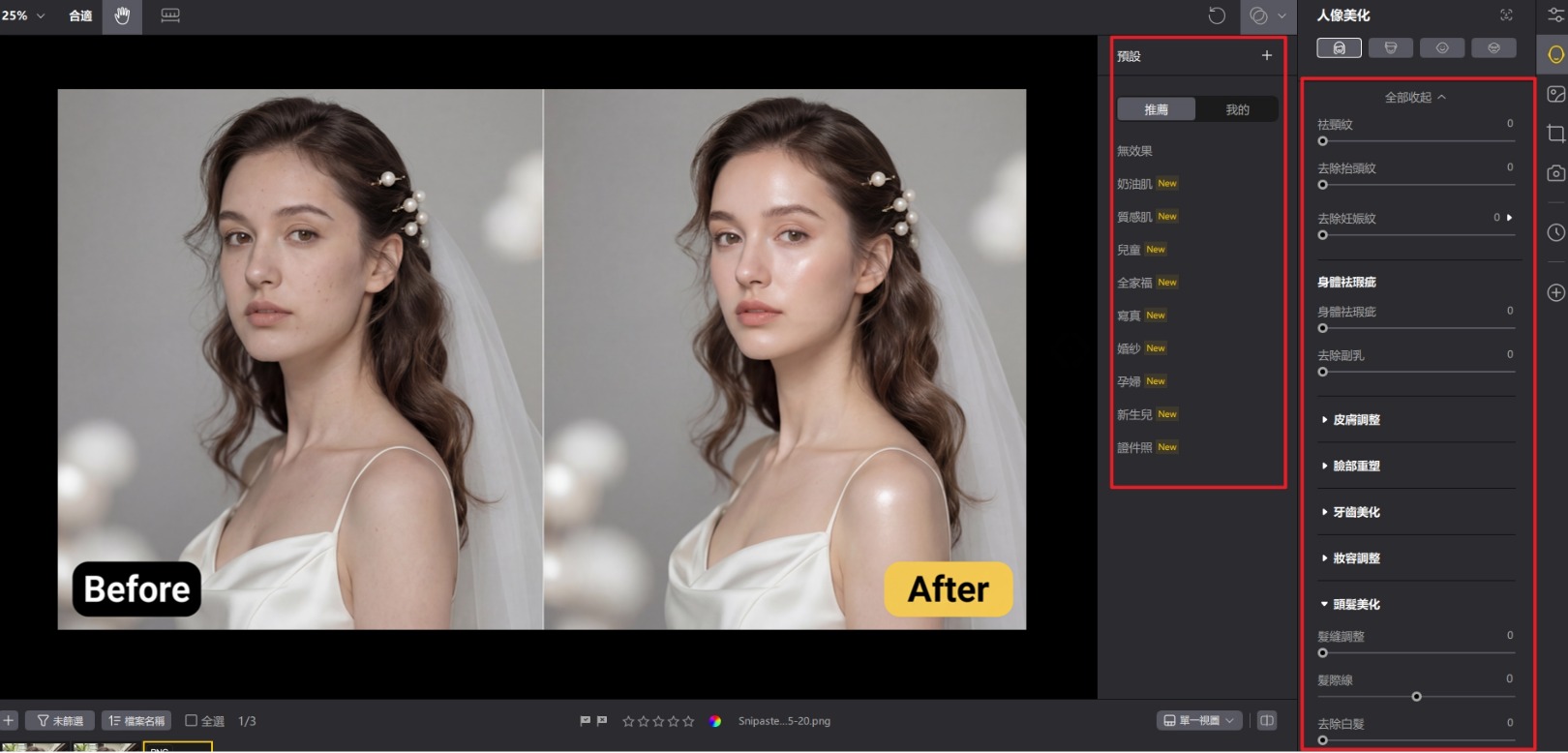Click the Before/After preview image
Viewport: 1568px width, 753px height.
(542, 359)
